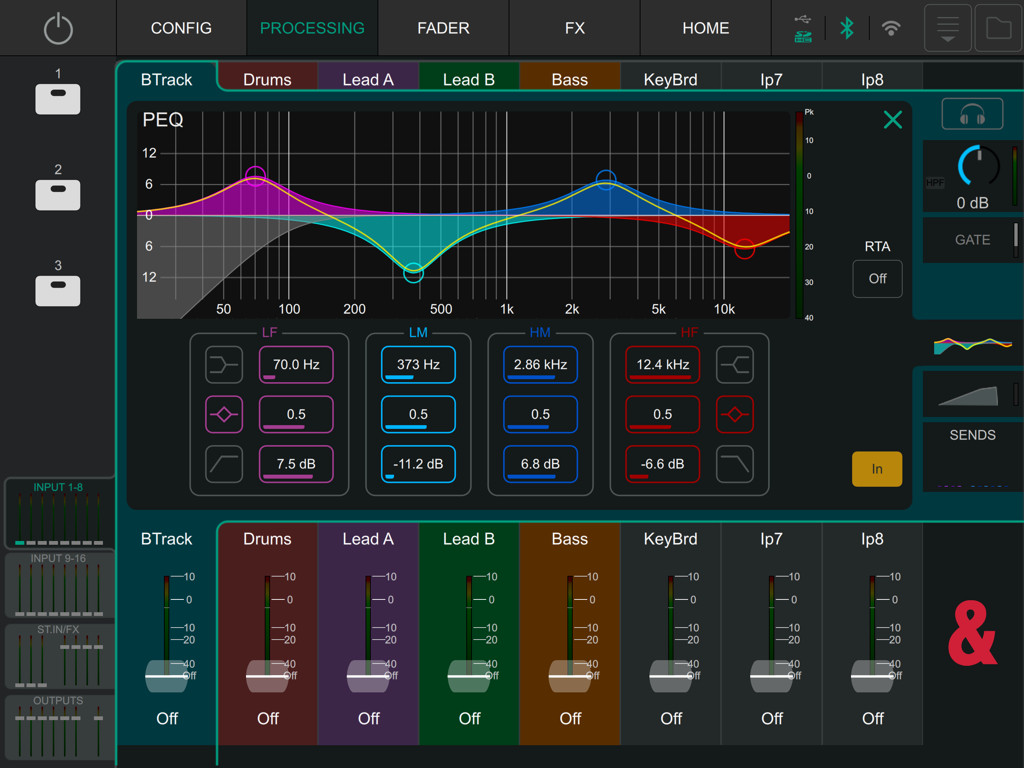Click the Wi-Fi status icon
The height and width of the screenshot is (768, 1024).
[891, 28]
